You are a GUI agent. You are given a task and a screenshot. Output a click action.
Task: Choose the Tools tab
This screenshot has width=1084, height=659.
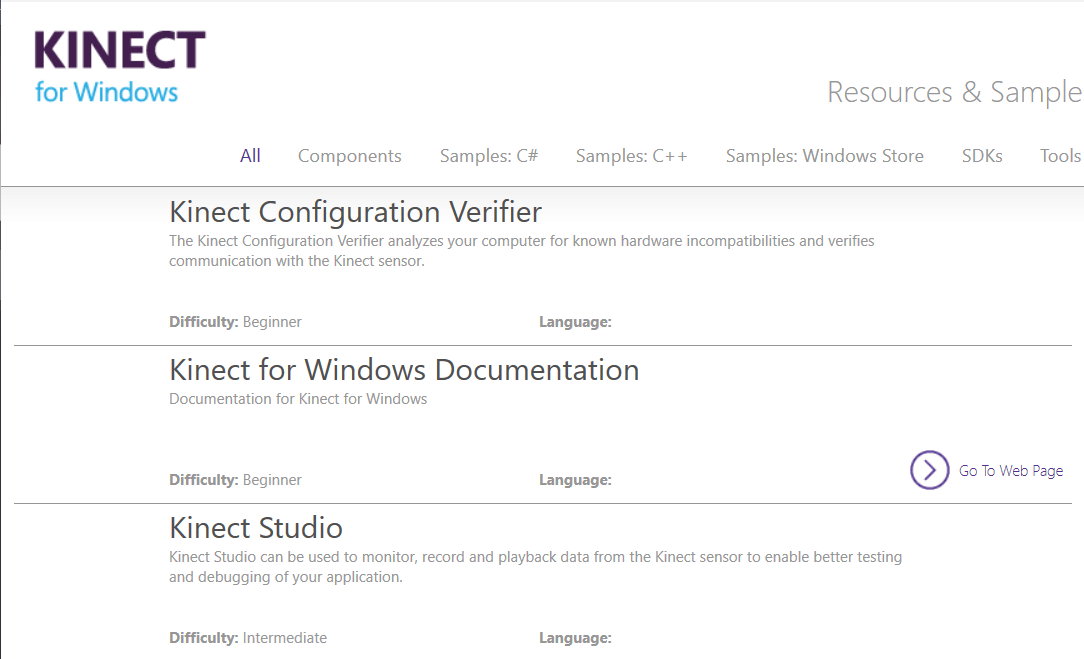click(x=1059, y=156)
